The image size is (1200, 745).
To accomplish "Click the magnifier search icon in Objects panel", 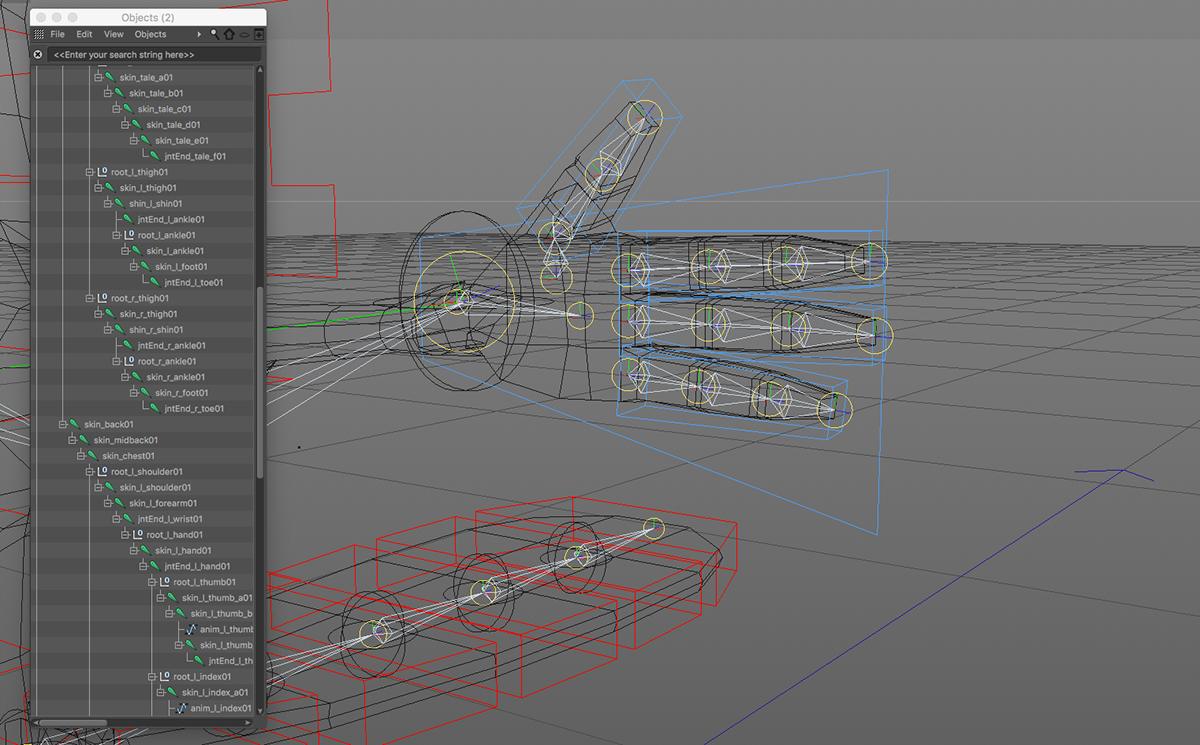I will point(214,34).
